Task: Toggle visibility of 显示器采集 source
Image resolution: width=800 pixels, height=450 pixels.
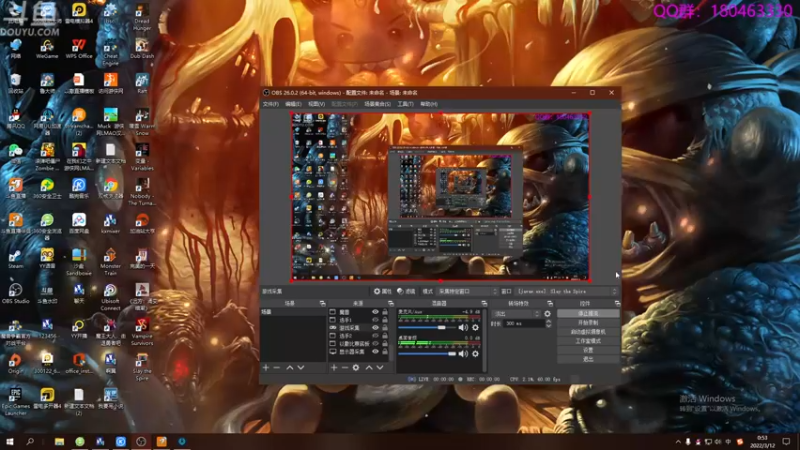Action: pyautogui.click(x=375, y=352)
